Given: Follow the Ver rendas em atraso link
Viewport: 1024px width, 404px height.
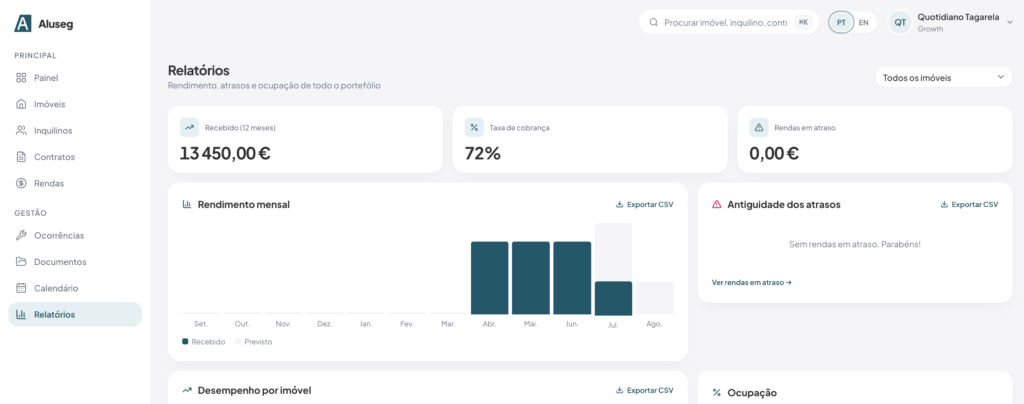Looking at the screenshot, I should point(752,283).
